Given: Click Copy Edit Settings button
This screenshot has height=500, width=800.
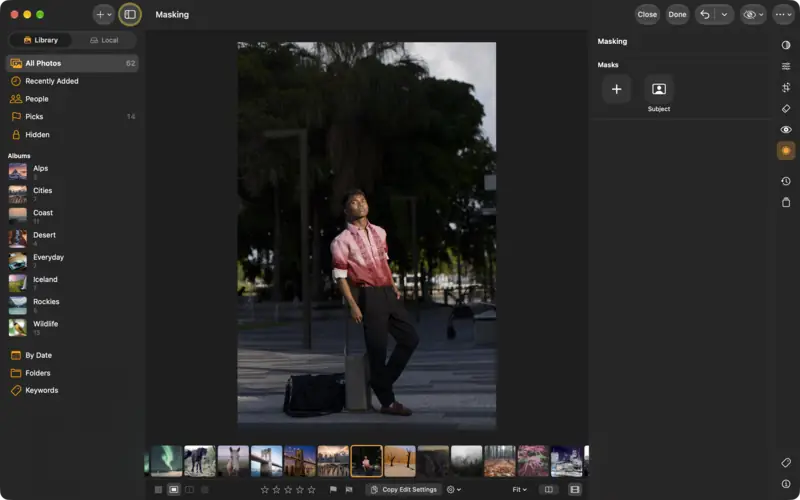Looking at the screenshot, I should 404,490.
